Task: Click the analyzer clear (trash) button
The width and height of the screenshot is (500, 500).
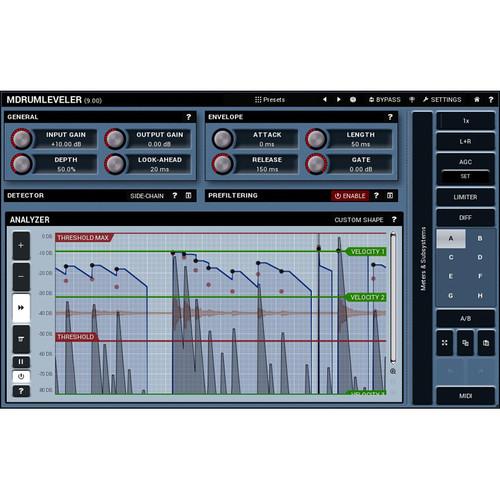Action: click(21, 339)
